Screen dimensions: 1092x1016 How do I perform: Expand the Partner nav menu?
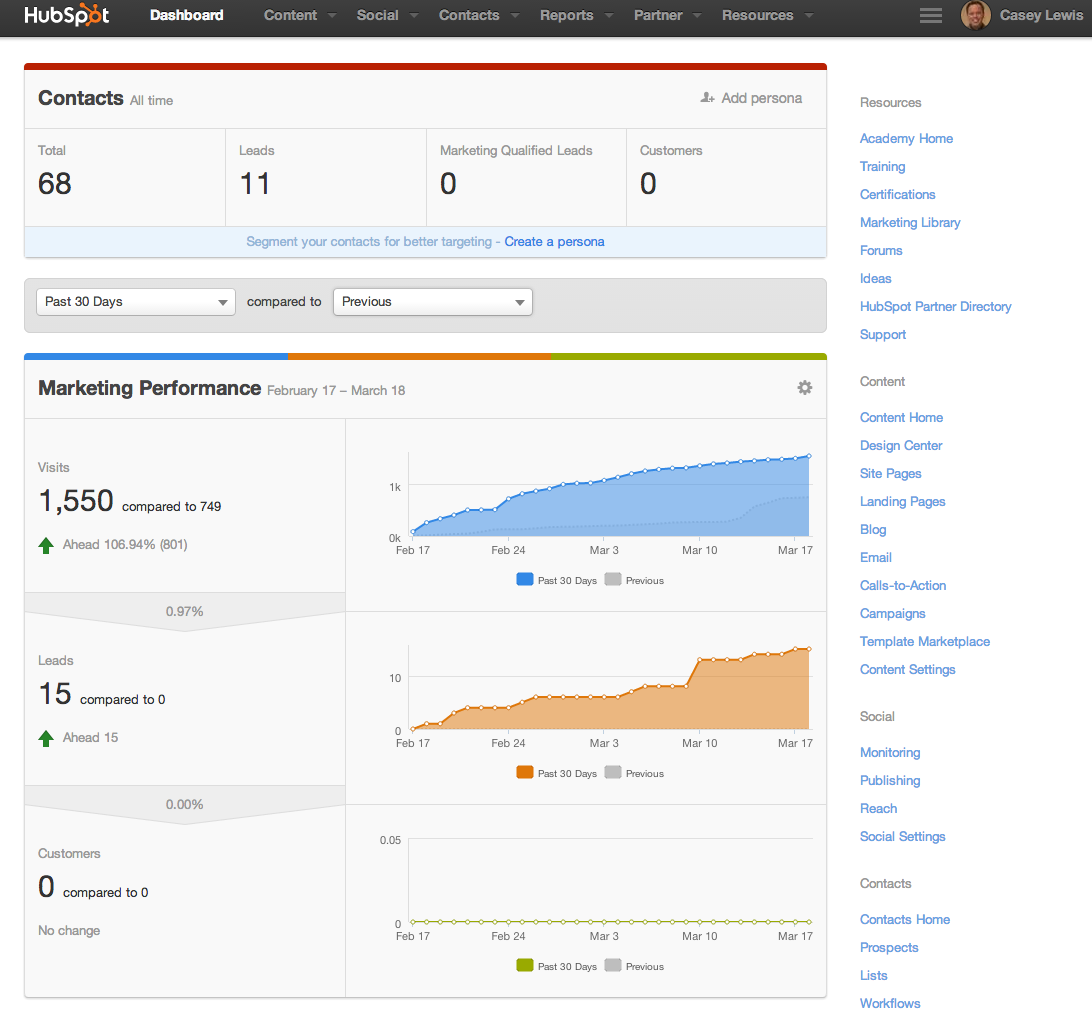click(x=667, y=15)
